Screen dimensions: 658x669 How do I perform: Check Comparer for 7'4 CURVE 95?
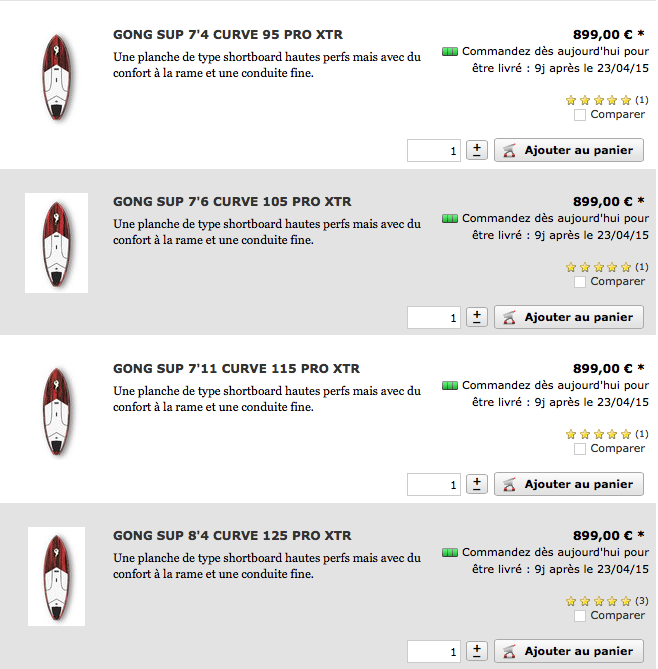point(580,115)
